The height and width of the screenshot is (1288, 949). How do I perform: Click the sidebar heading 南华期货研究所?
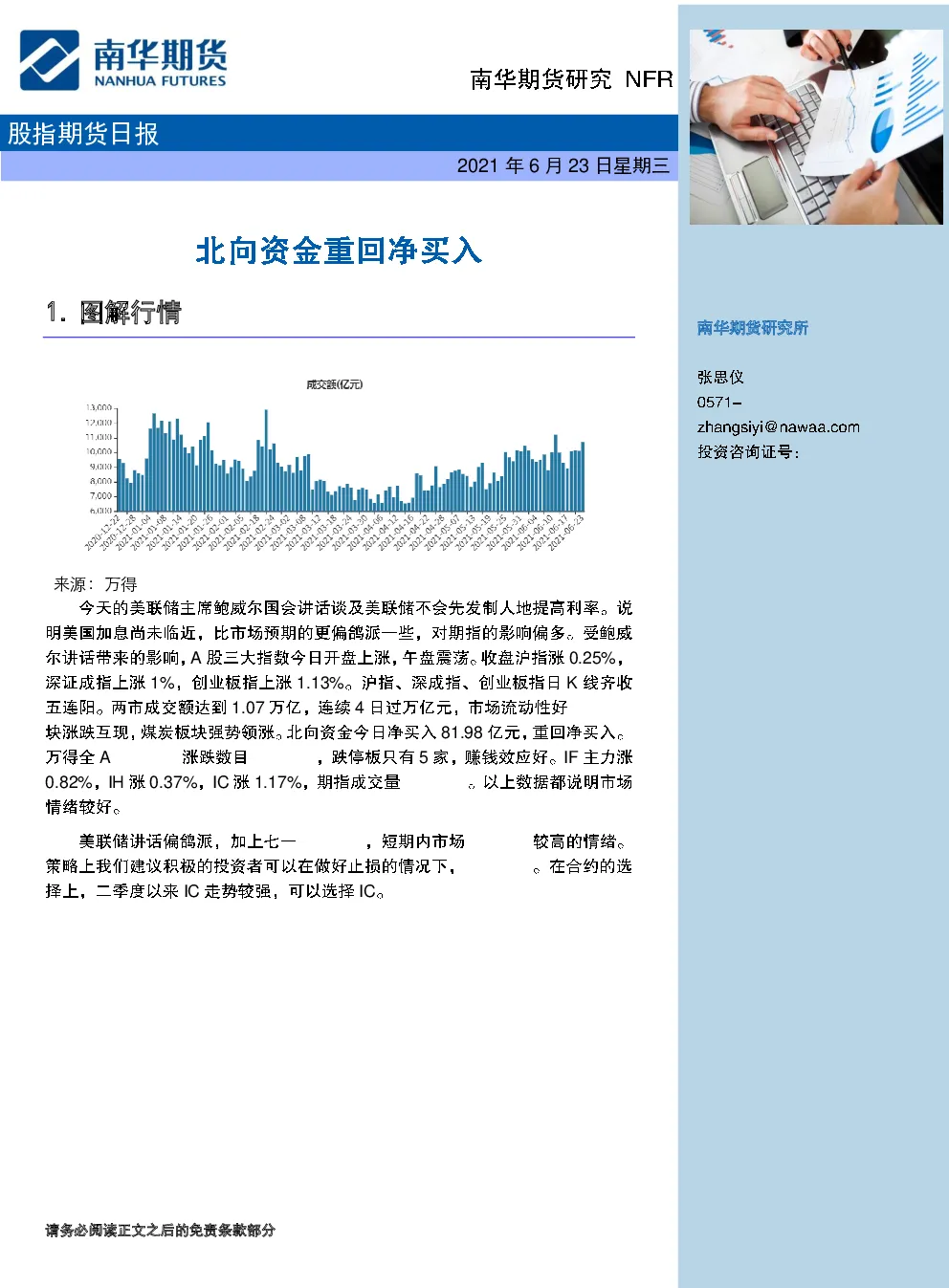tap(753, 328)
